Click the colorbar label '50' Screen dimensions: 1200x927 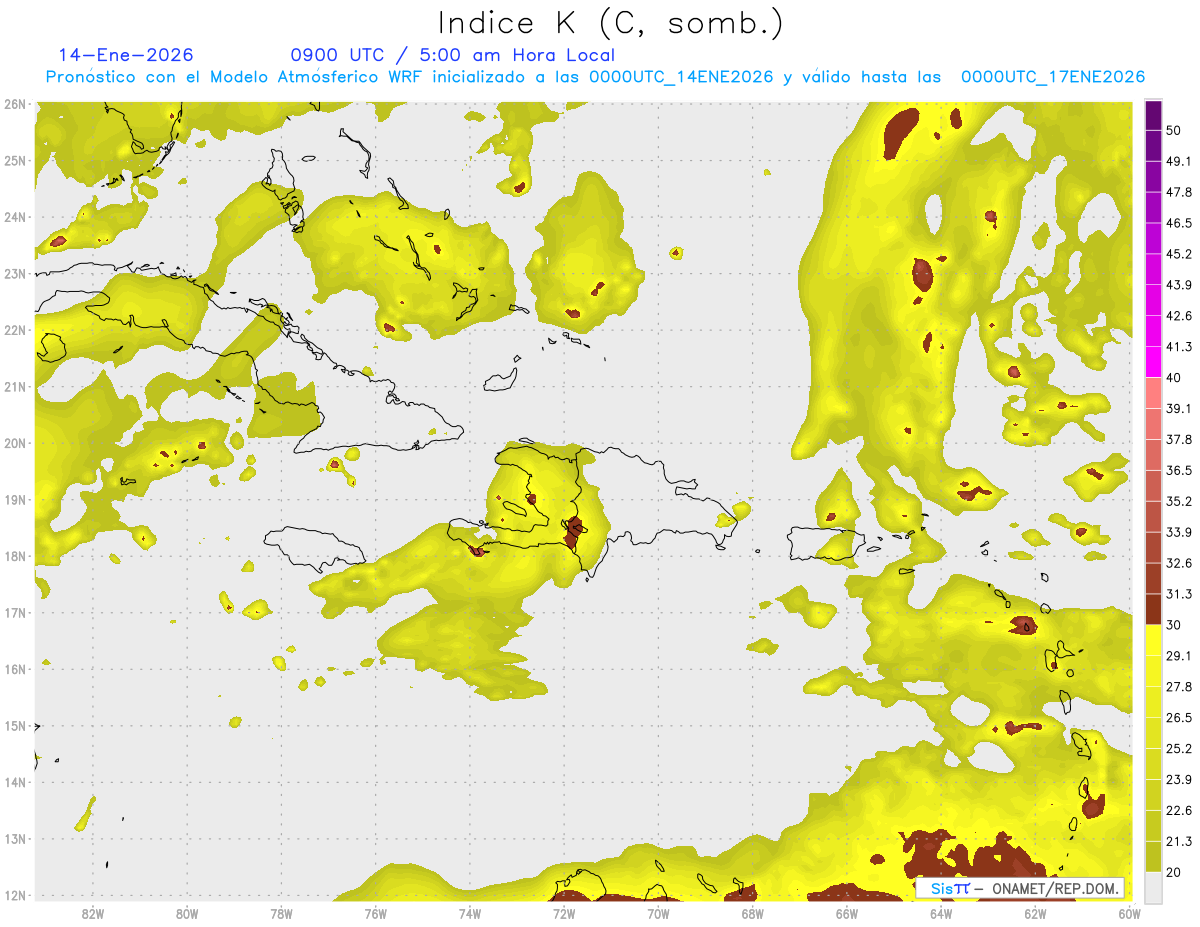tap(1175, 130)
